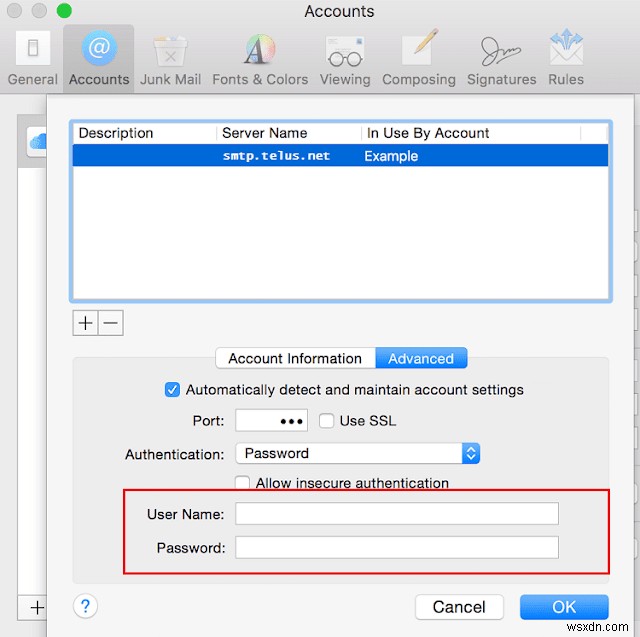Select the Advanced tab
This screenshot has height=637, width=640.
click(421, 358)
